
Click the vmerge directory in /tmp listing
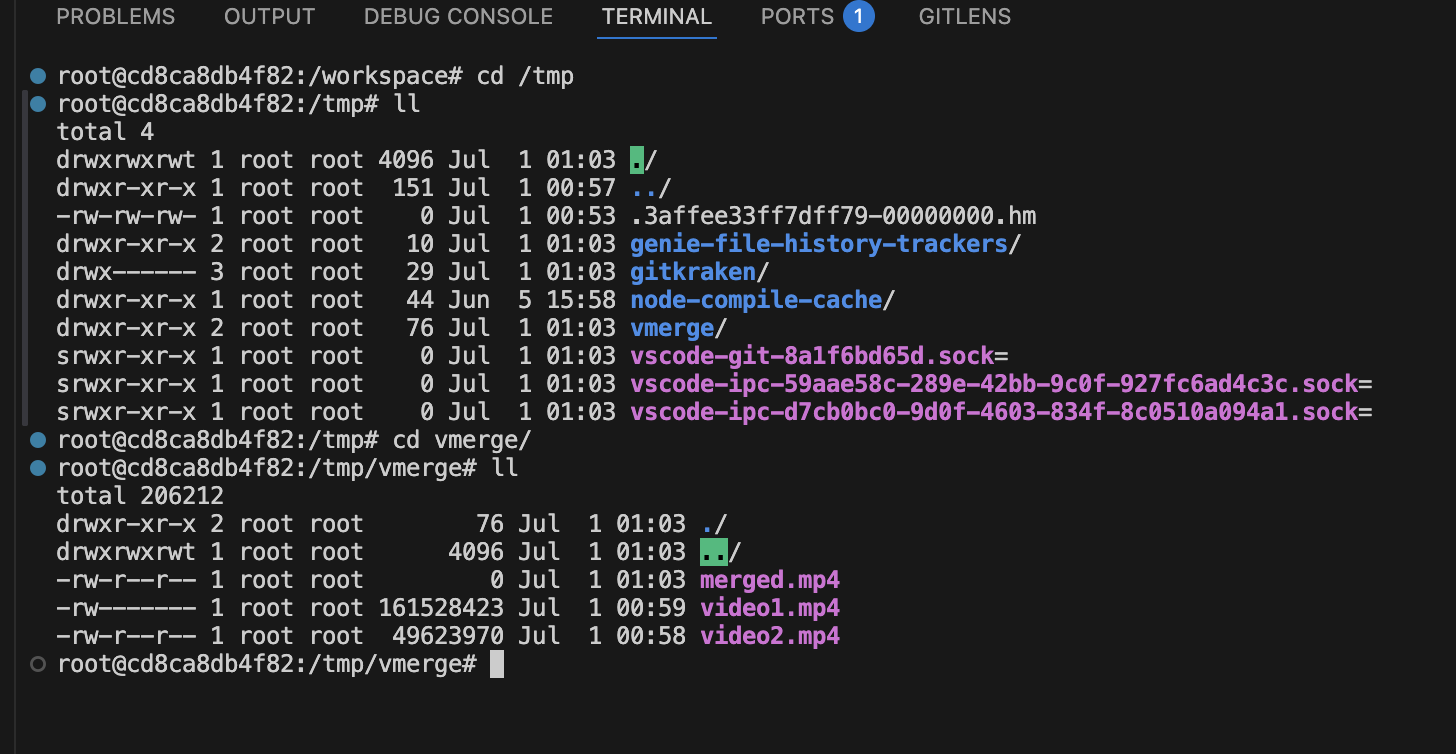[672, 328]
